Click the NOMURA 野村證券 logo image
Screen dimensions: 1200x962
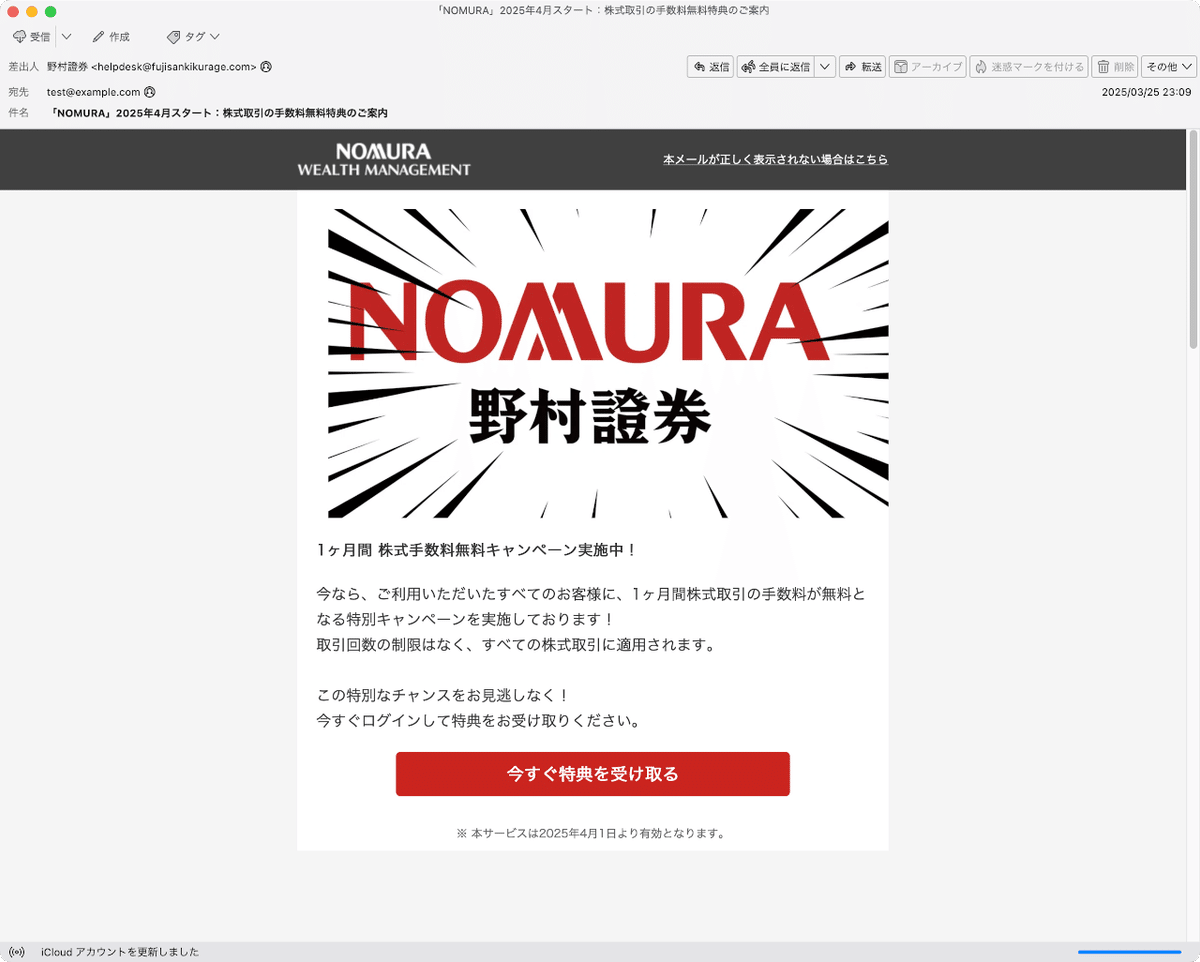pyautogui.click(x=592, y=362)
